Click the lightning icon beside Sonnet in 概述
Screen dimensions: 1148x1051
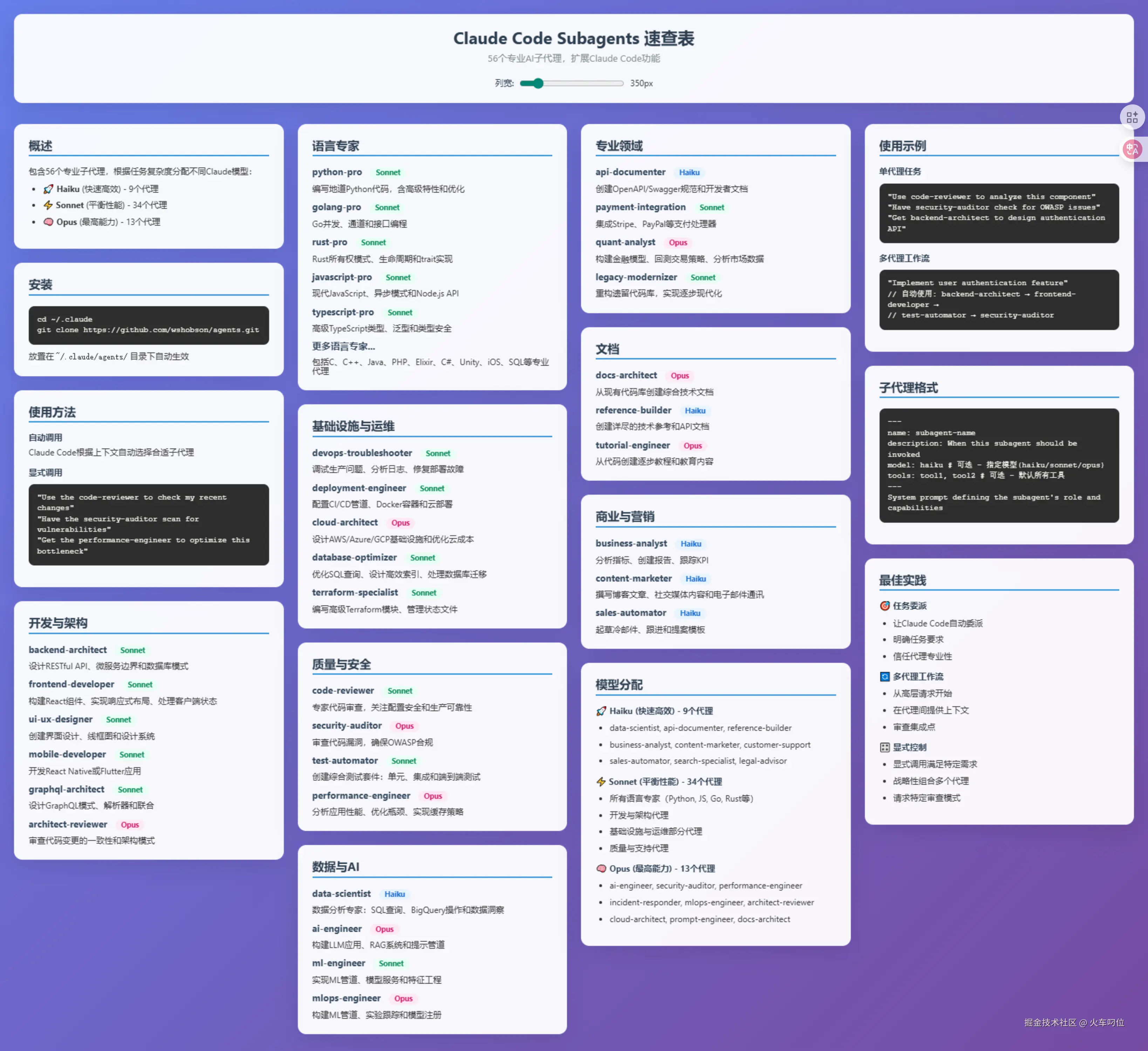click(x=48, y=205)
